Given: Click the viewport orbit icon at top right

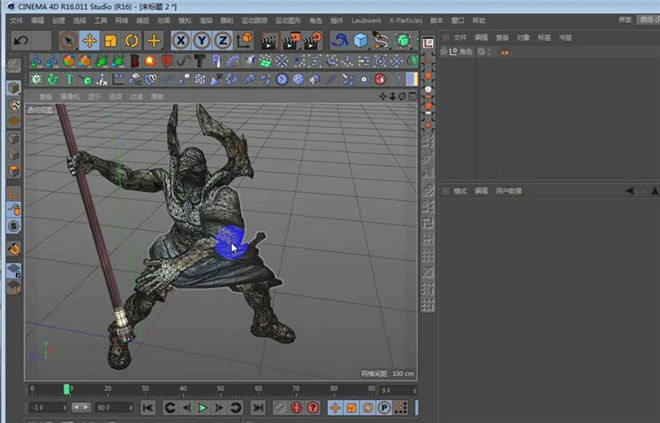Looking at the screenshot, I should [x=402, y=96].
